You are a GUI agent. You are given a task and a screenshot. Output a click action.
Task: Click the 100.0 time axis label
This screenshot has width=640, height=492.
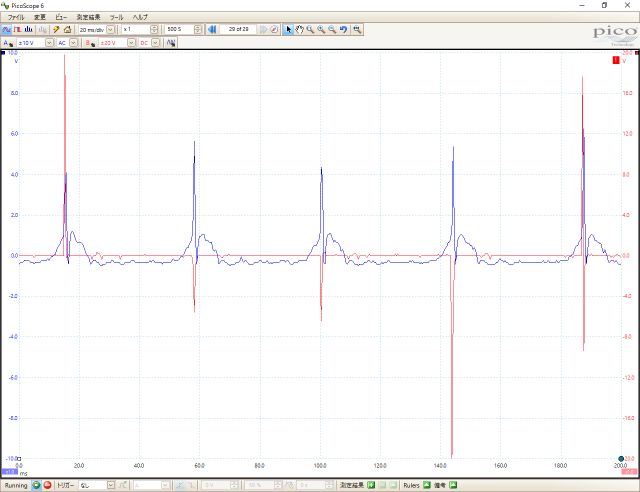coord(320,465)
